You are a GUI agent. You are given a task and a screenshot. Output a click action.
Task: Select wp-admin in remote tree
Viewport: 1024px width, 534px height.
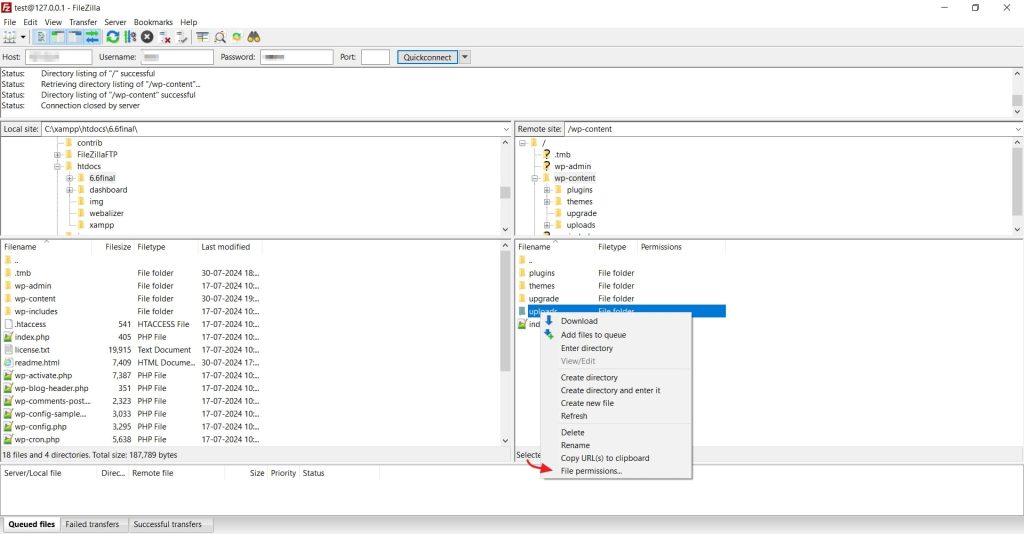pyautogui.click(x=572, y=166)
